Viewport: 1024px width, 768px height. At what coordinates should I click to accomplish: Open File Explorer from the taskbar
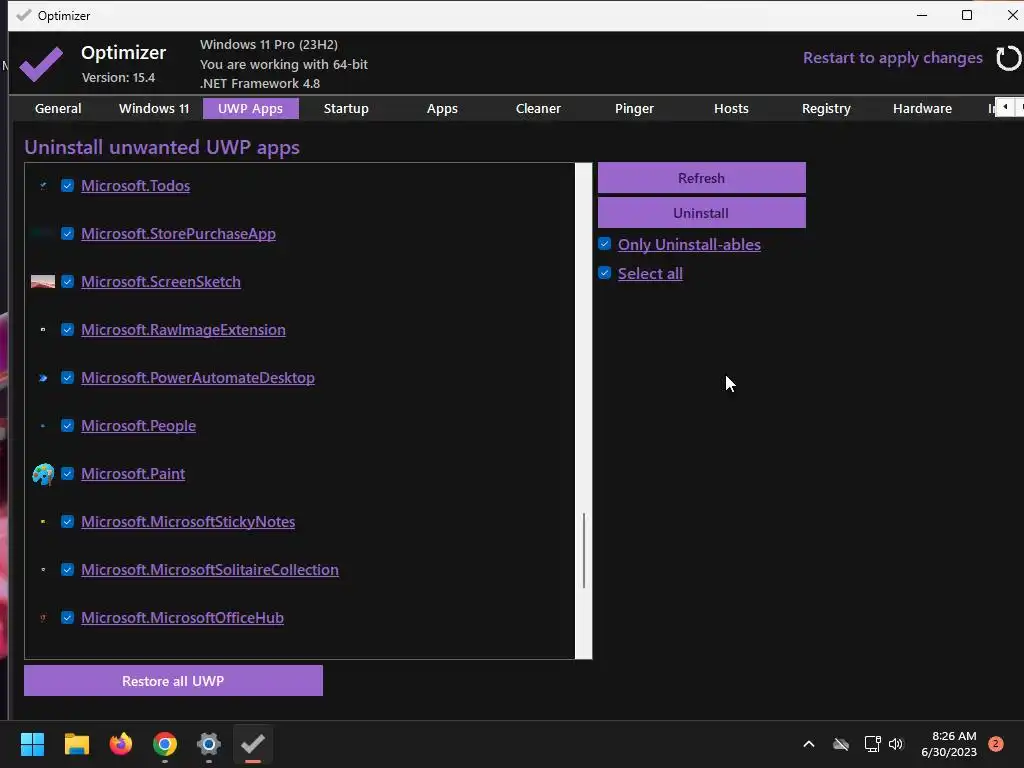[76, 744]
